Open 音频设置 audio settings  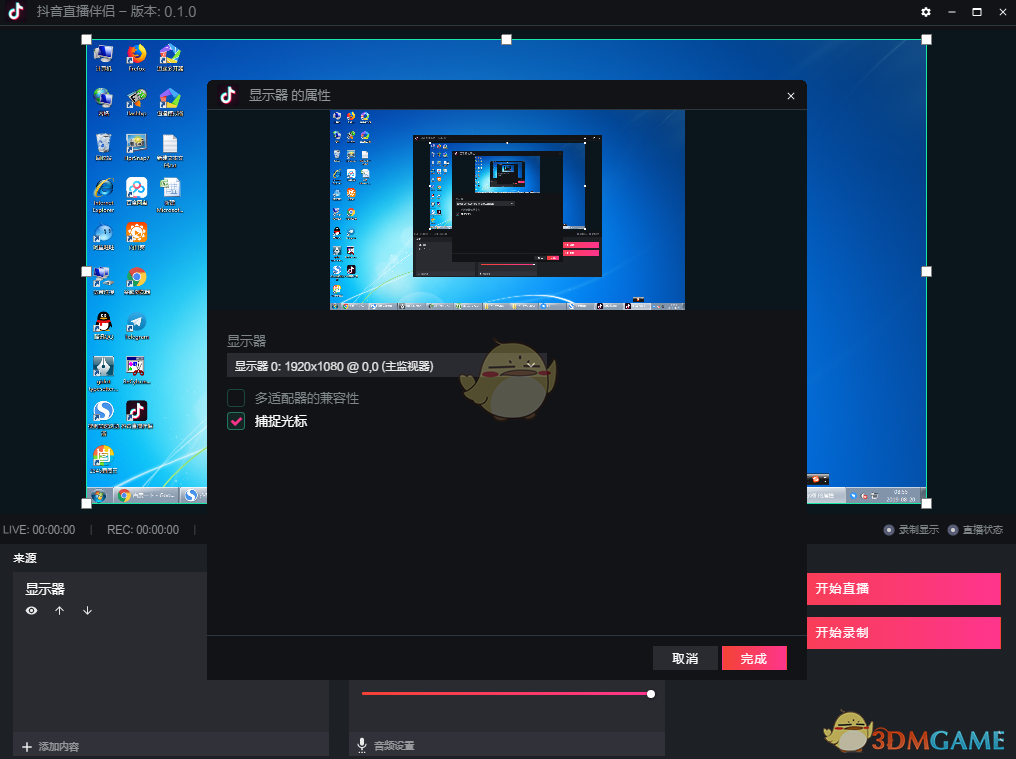(394, 746)
